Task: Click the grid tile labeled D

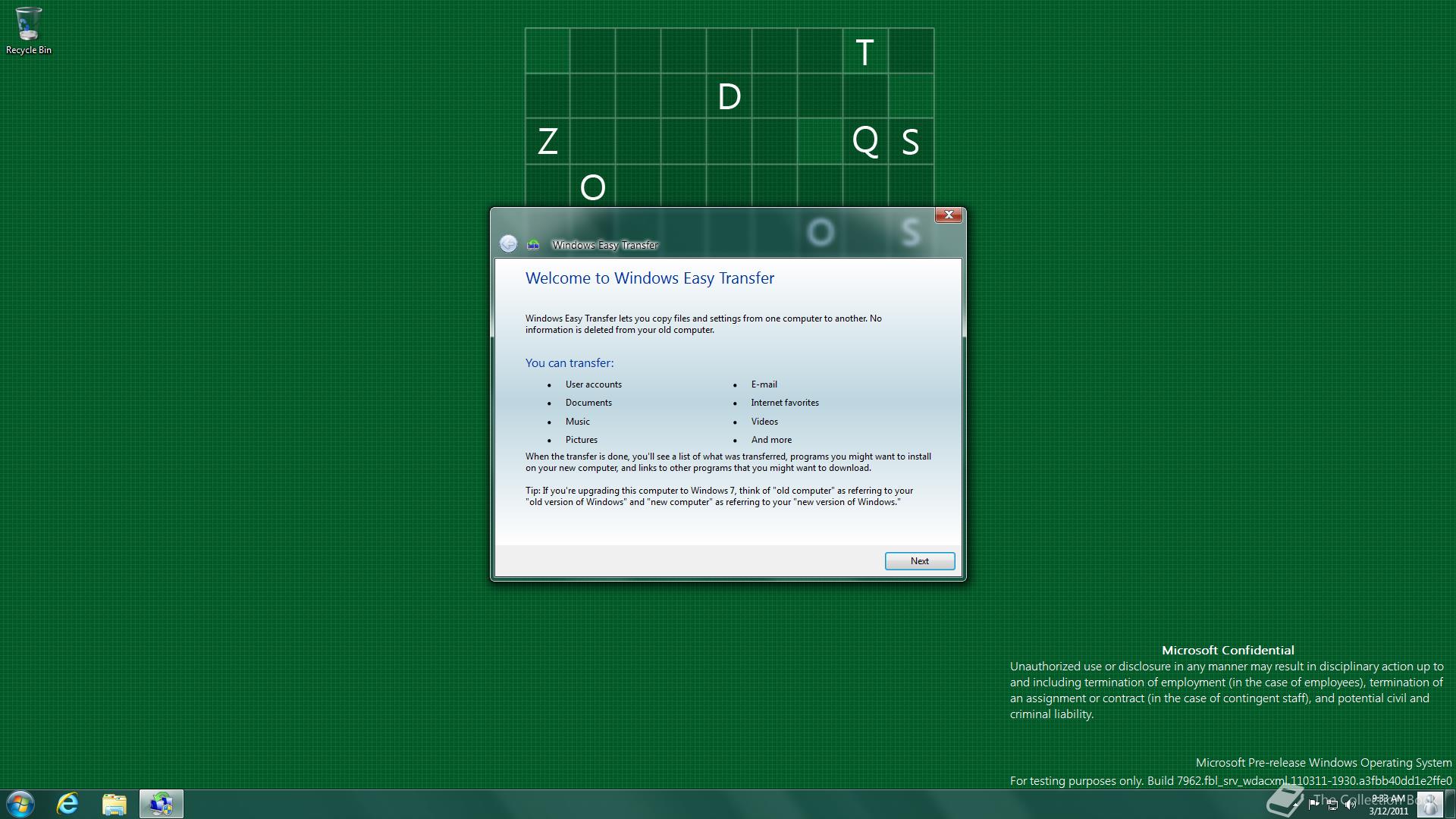Action: pos(729,96)
